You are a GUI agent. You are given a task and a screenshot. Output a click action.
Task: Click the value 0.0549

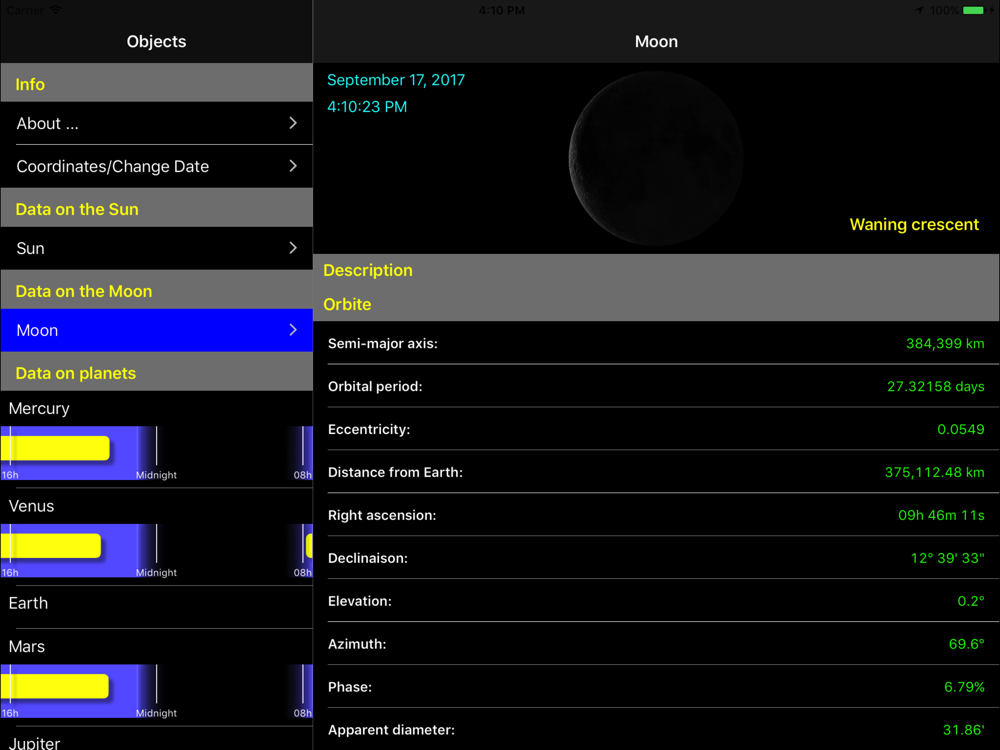coord(960,429)
